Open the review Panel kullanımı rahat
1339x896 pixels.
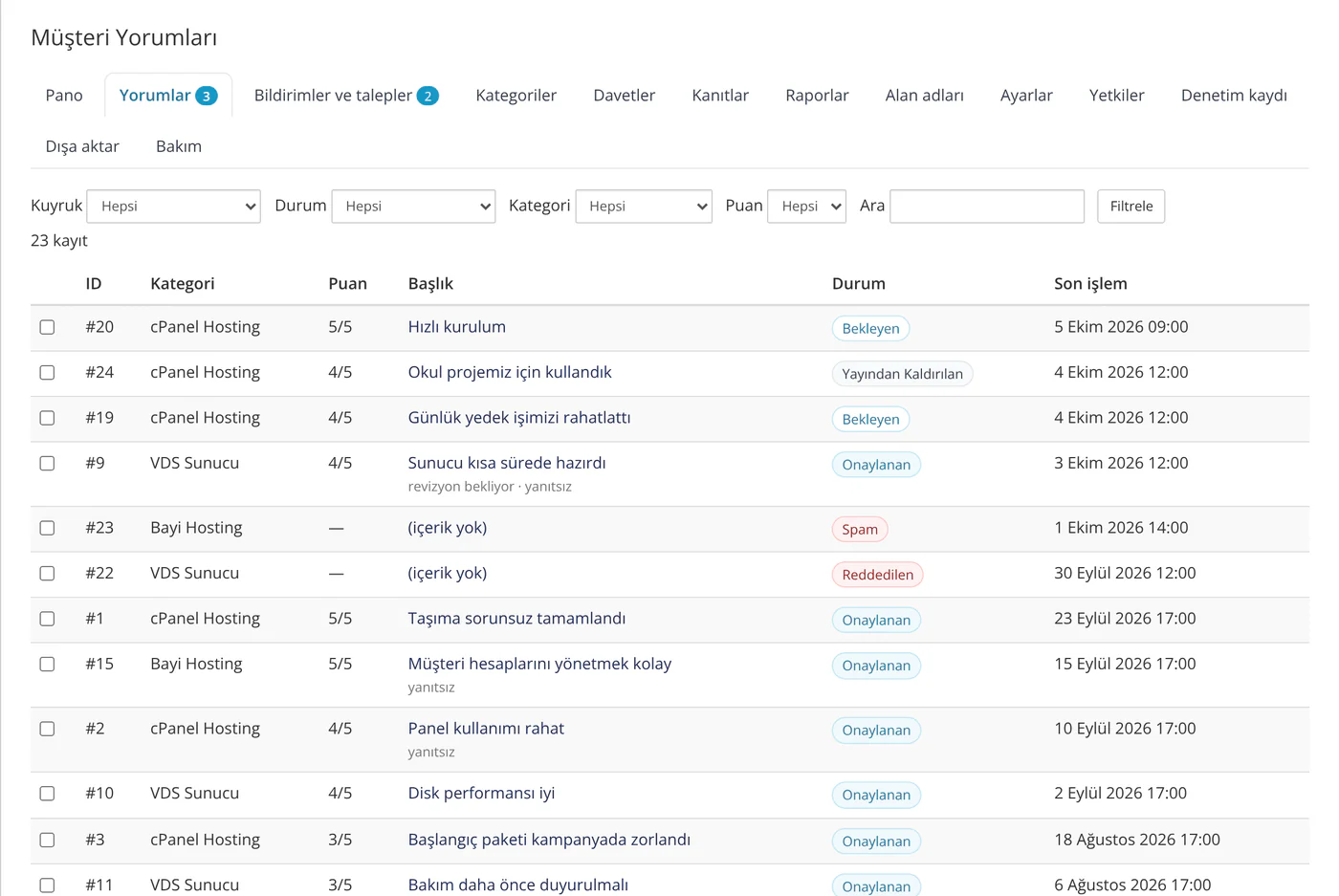click(486, 729)
